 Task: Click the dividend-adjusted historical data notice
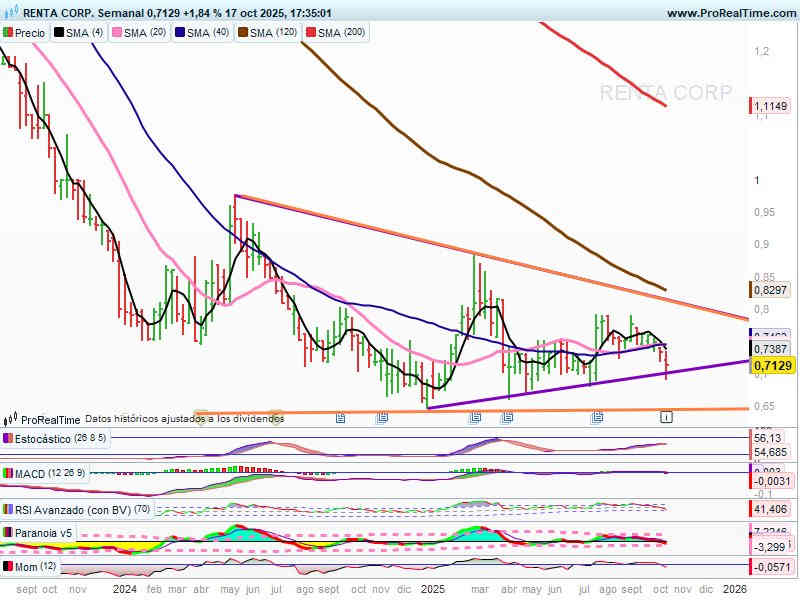184,419
